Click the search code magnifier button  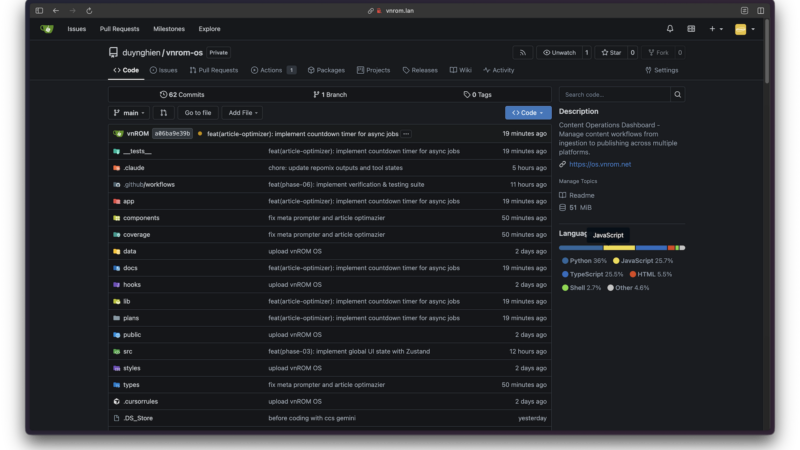pos(678,94)
